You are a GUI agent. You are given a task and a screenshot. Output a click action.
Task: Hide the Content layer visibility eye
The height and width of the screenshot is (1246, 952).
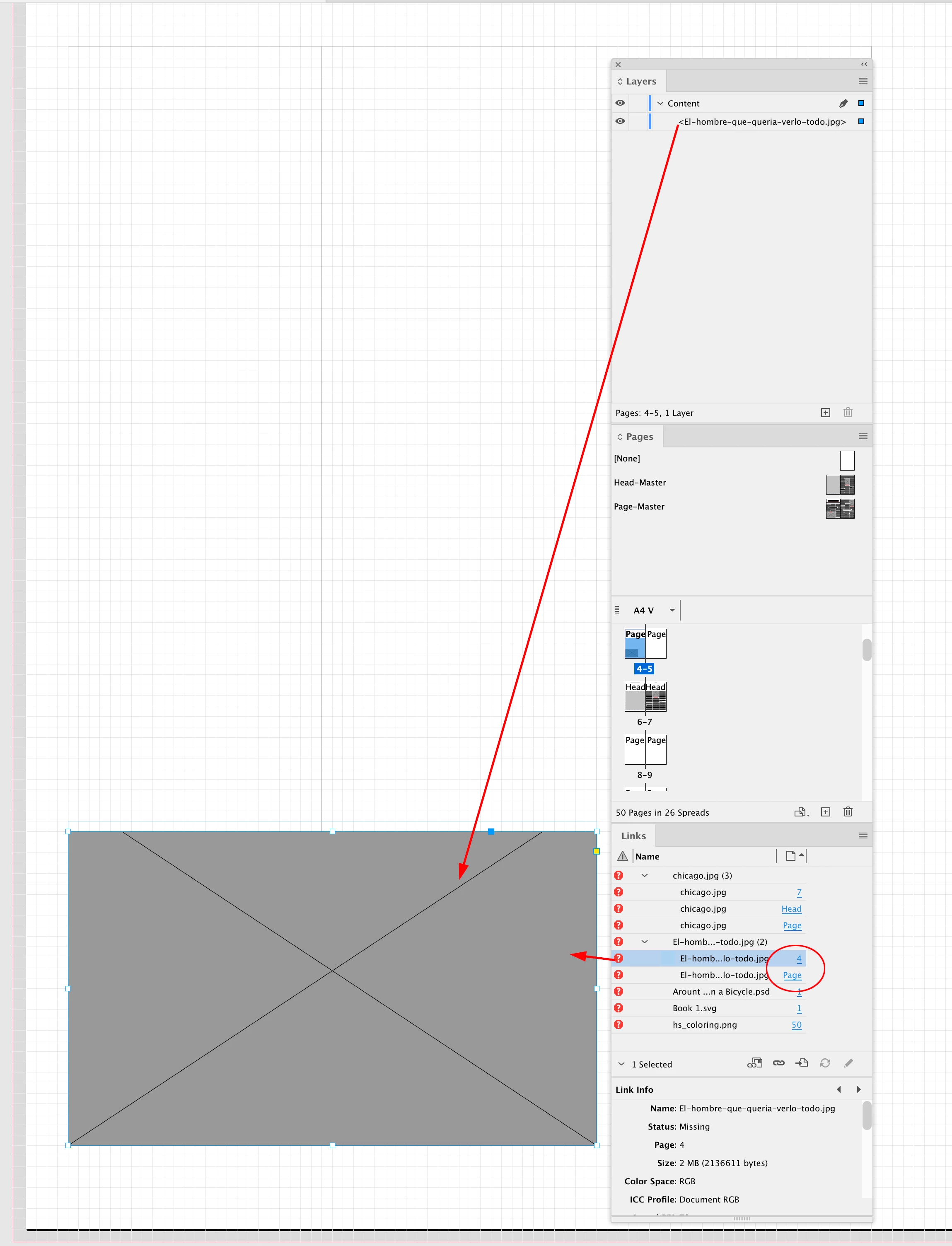621,103
